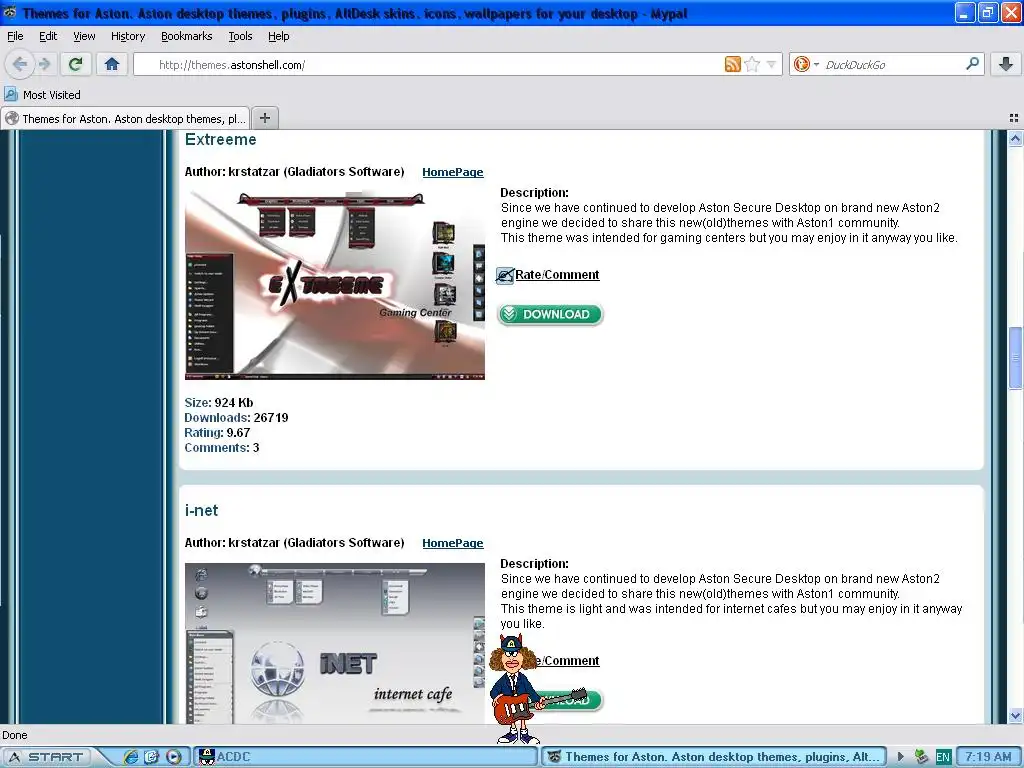Click the Done status bar text
Screen dimensions: 1024x768
(x=14, y=735)
